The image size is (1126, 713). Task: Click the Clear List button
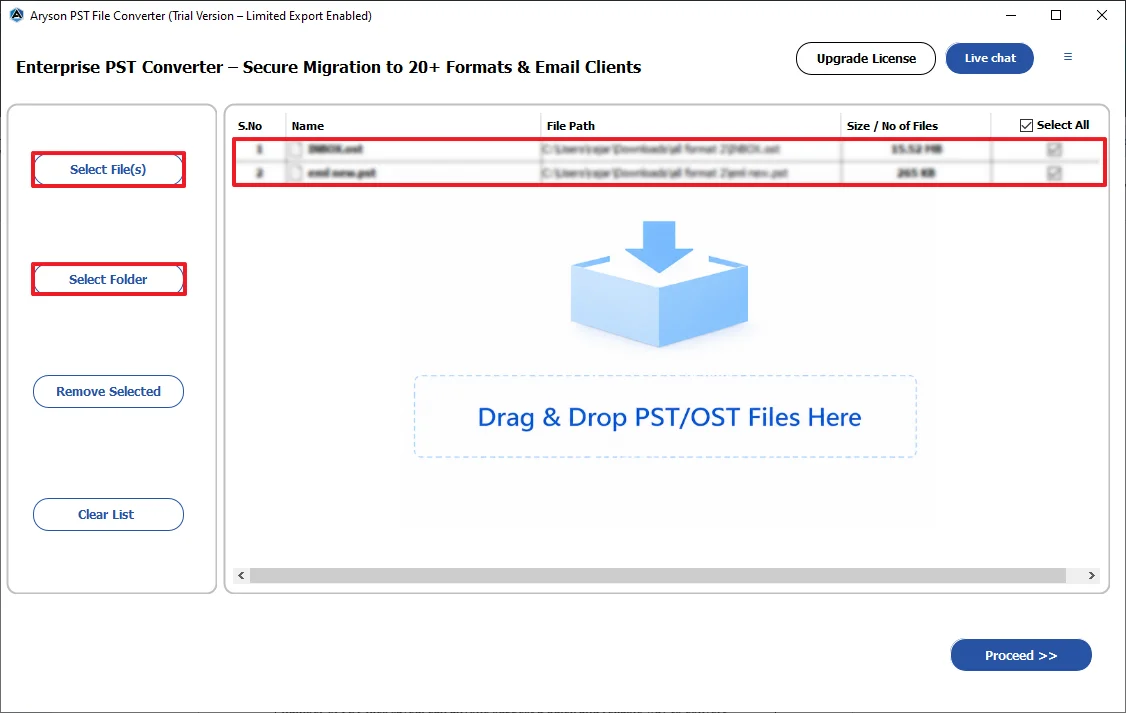(108, 514)
